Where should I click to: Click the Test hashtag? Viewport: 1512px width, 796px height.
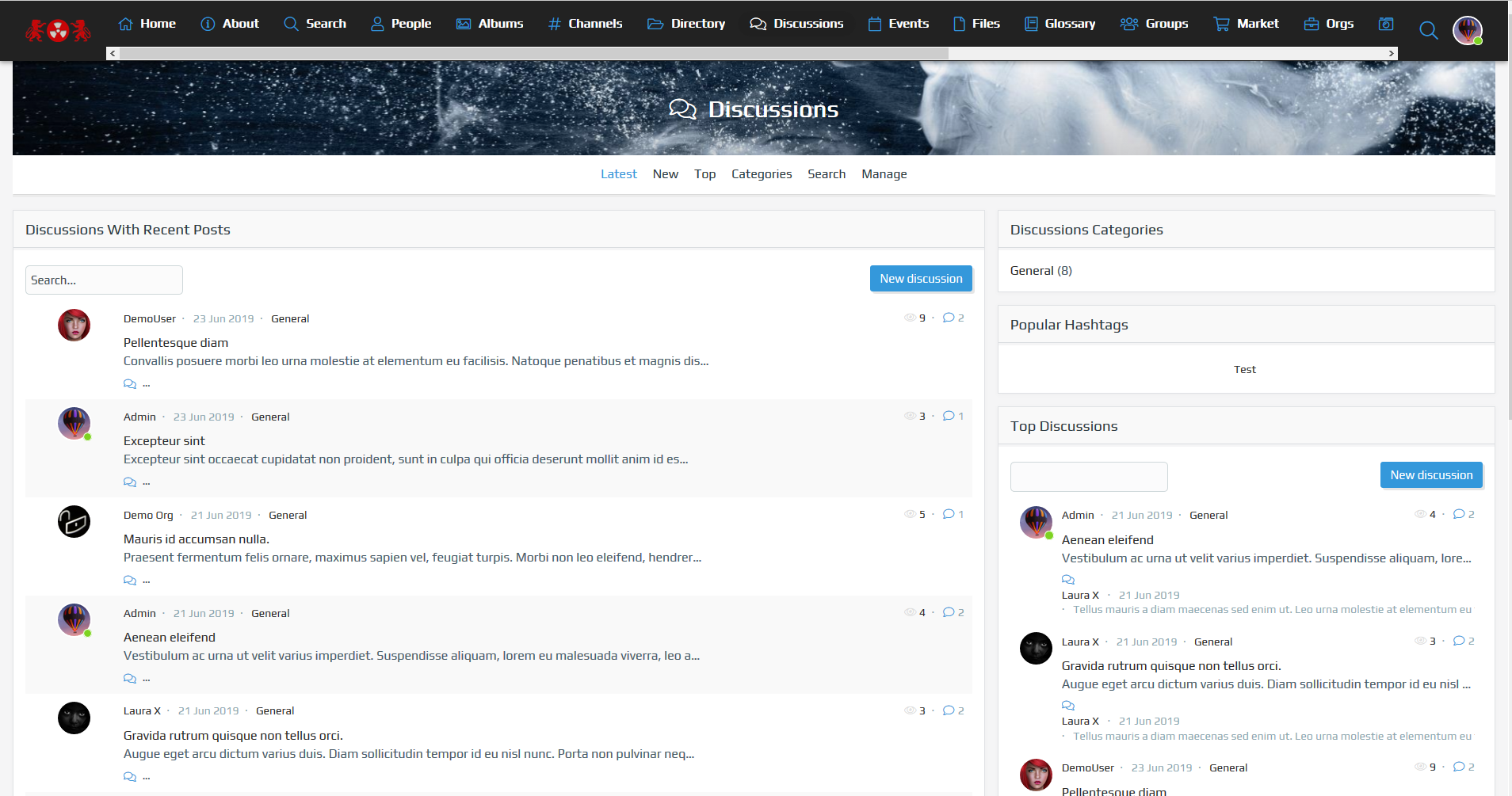[x=1244, y=370]
